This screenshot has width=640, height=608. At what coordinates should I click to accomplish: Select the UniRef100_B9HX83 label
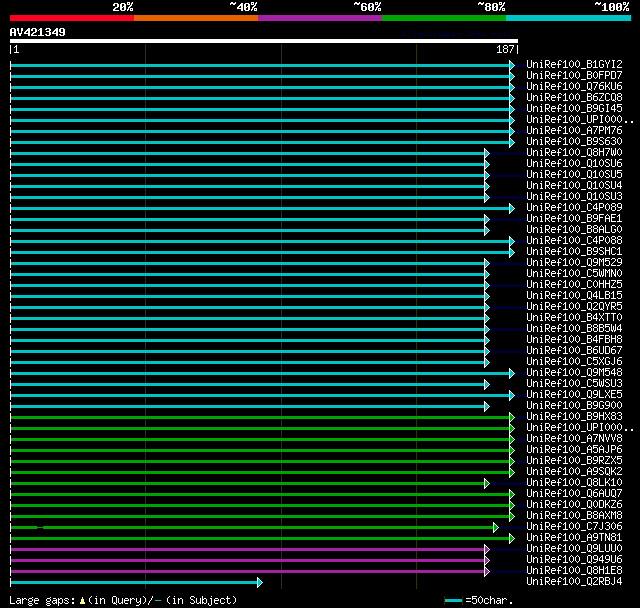pyautogui.click(x=574, y=417)
